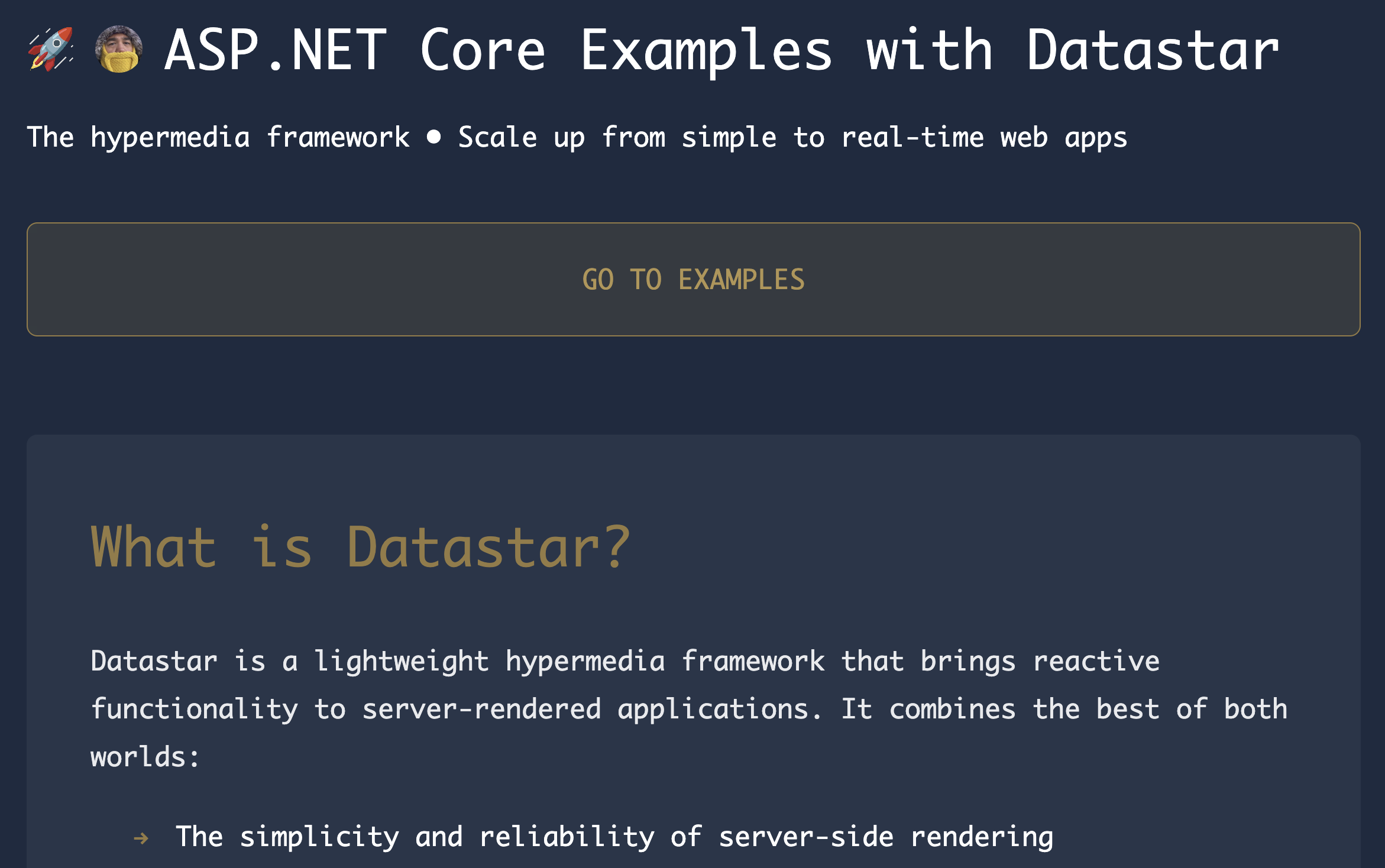The image size is (1385, 868).
Task: Click the ASP.NET Core Examples page title
Action: 721,51
